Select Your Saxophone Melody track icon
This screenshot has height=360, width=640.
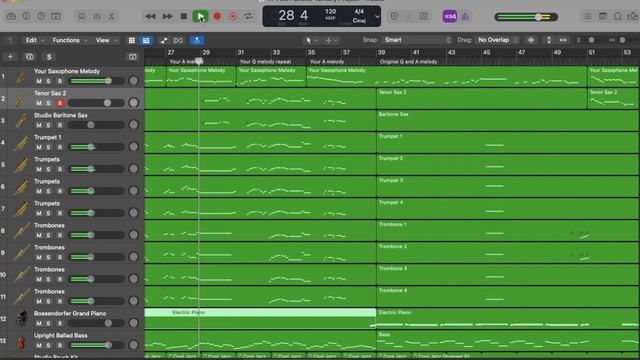pos(20,77)
